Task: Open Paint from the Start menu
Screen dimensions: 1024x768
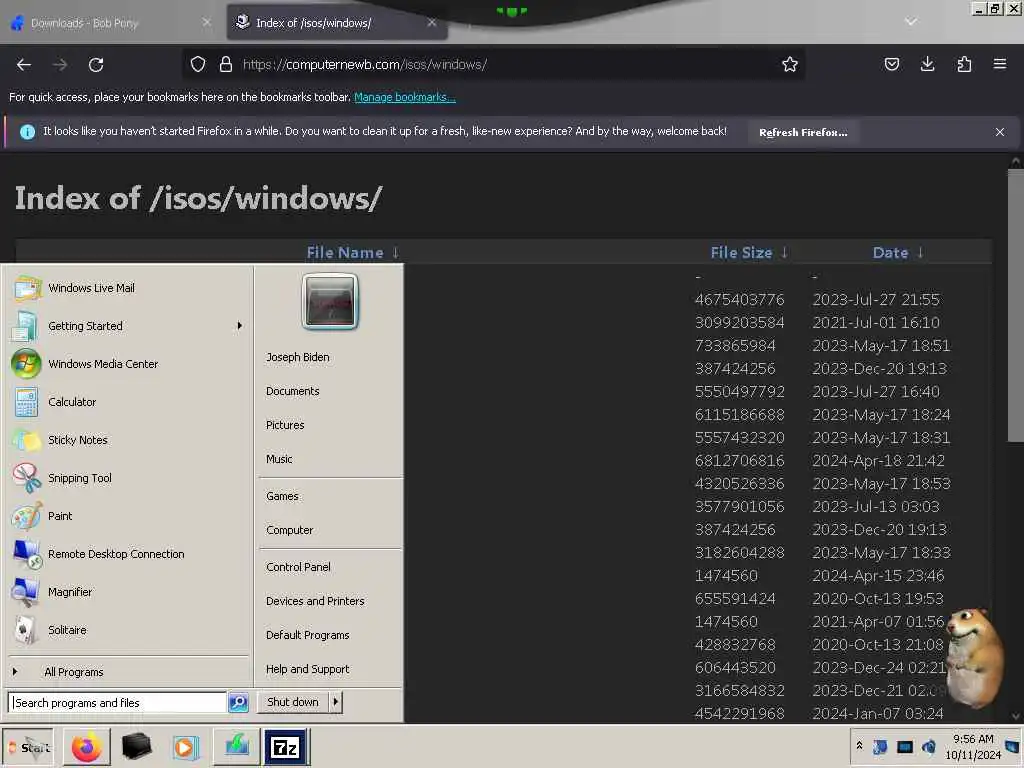Action: (x=127, y=516)
